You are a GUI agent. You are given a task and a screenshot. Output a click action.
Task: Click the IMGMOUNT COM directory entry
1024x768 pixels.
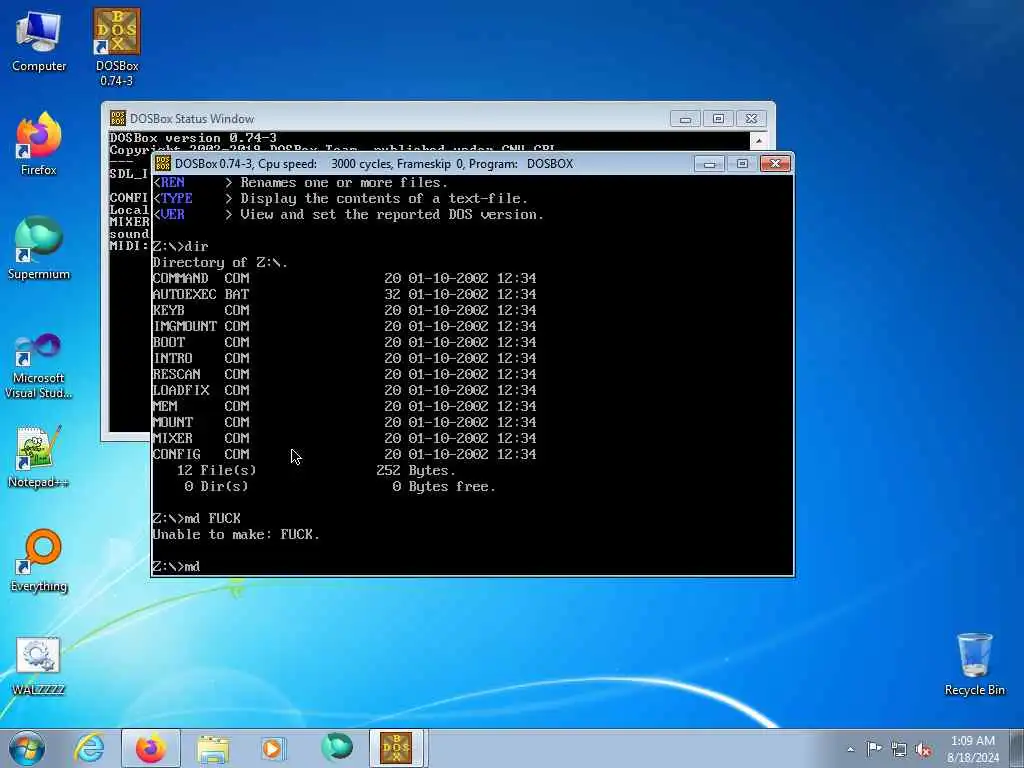[344, 327]
